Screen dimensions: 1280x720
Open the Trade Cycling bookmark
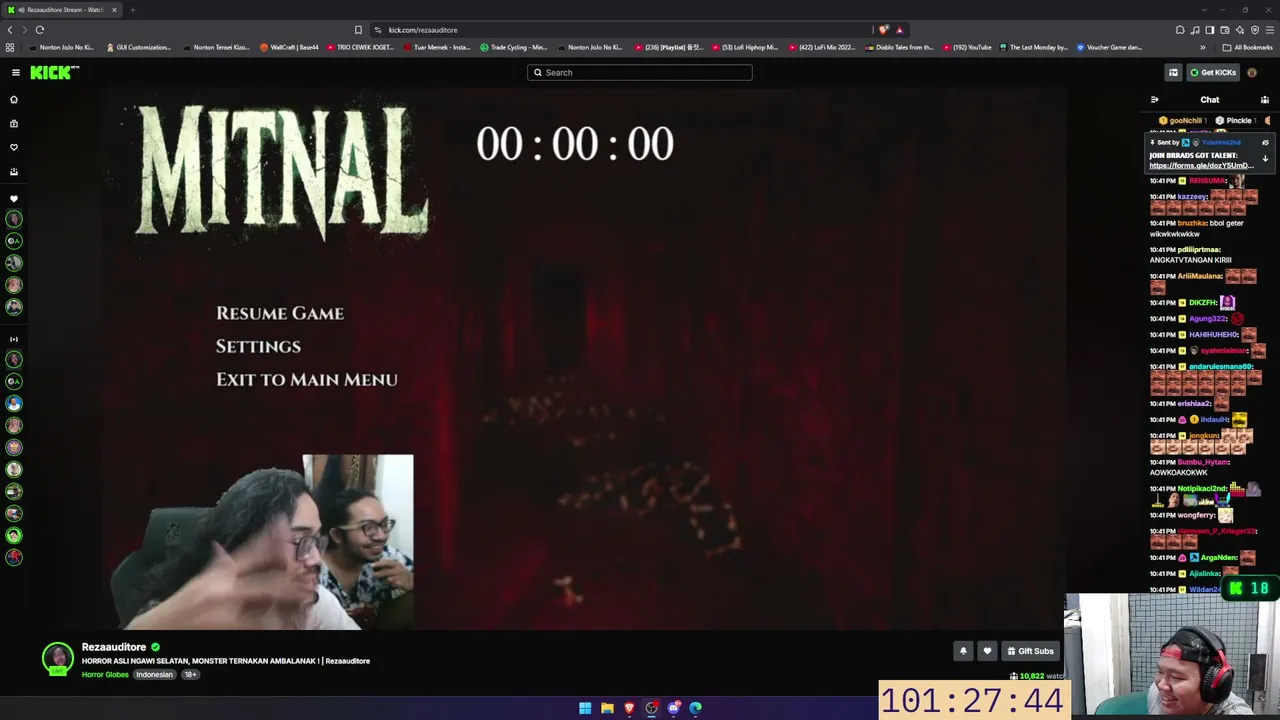[514, 47]
